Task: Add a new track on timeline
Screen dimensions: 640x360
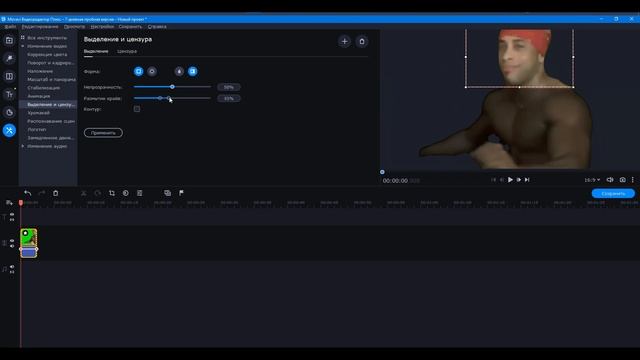Action: click(x=9, y=203)
